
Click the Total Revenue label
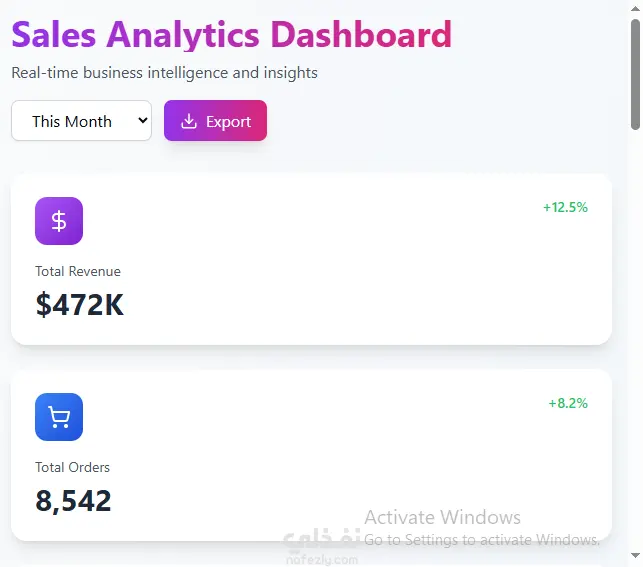click(78, 271)
